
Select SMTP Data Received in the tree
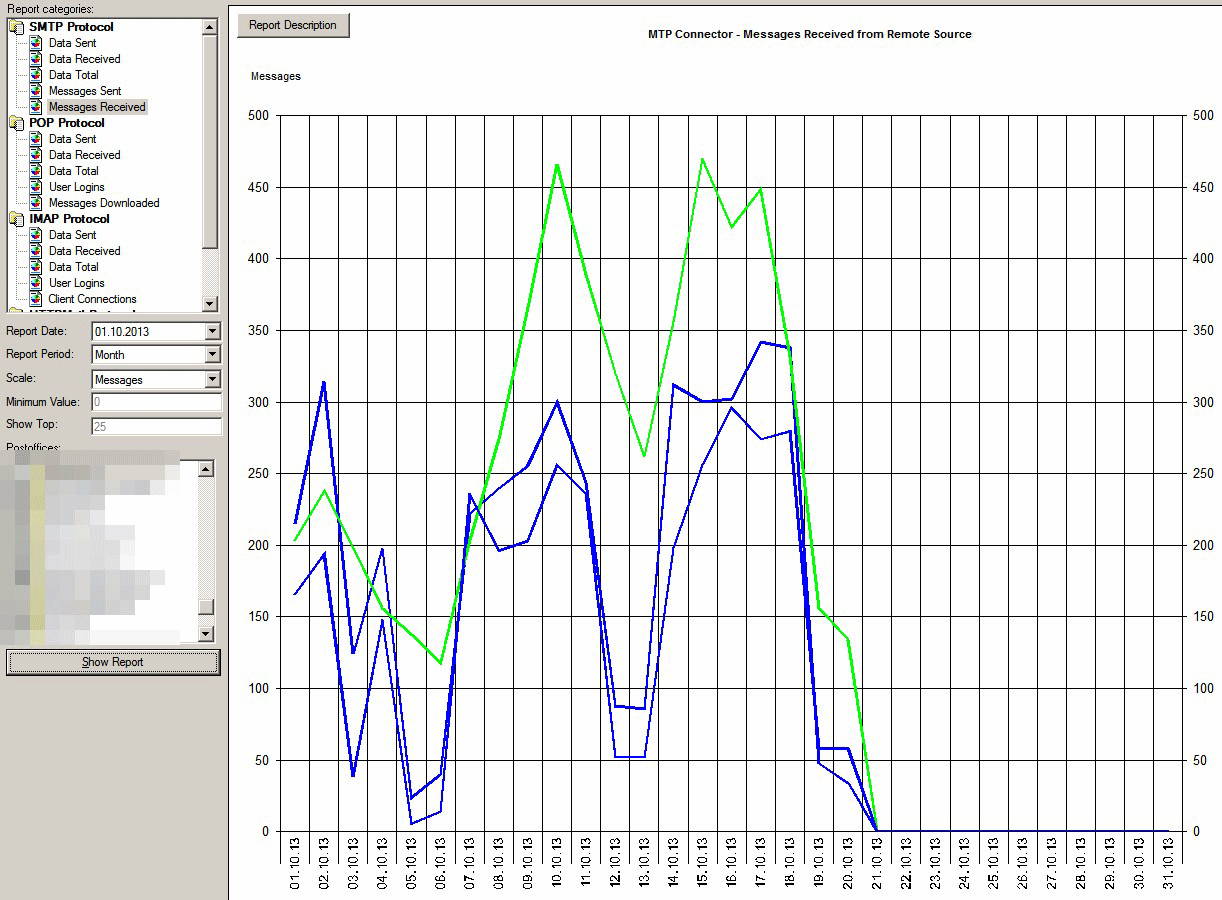[x=84, y=59]
